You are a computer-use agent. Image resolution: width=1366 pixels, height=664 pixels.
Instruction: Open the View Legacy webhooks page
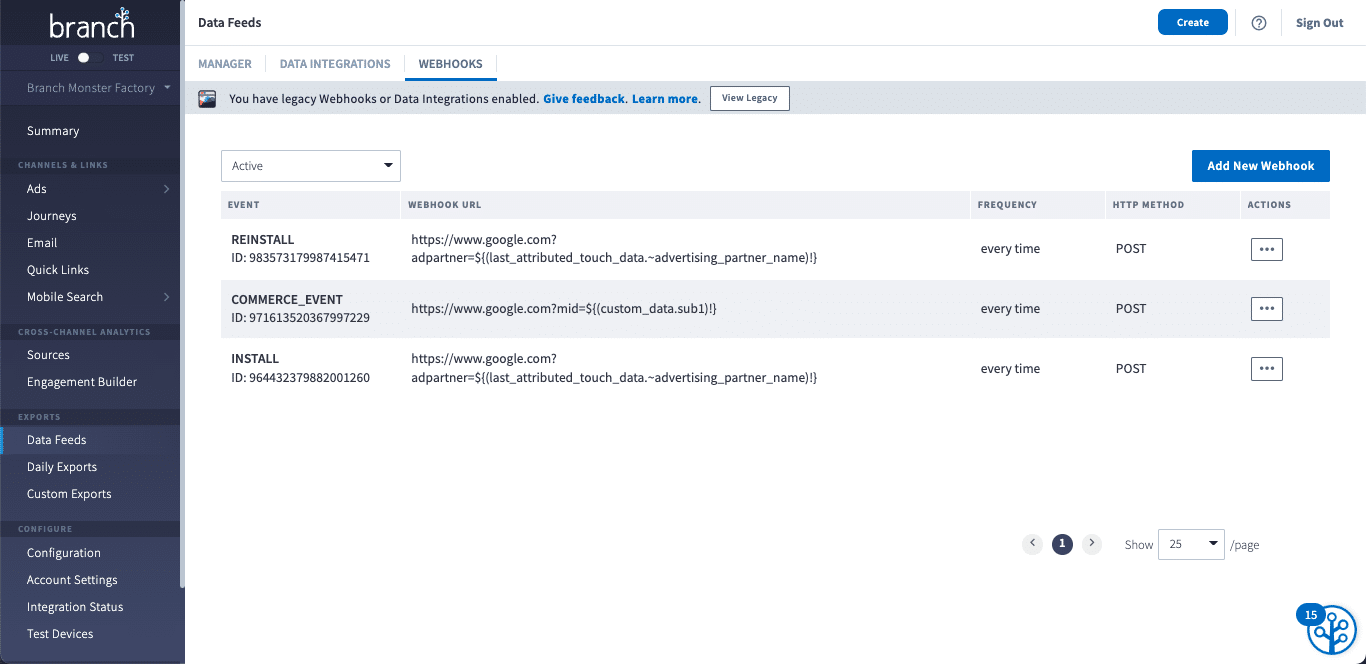749,98
